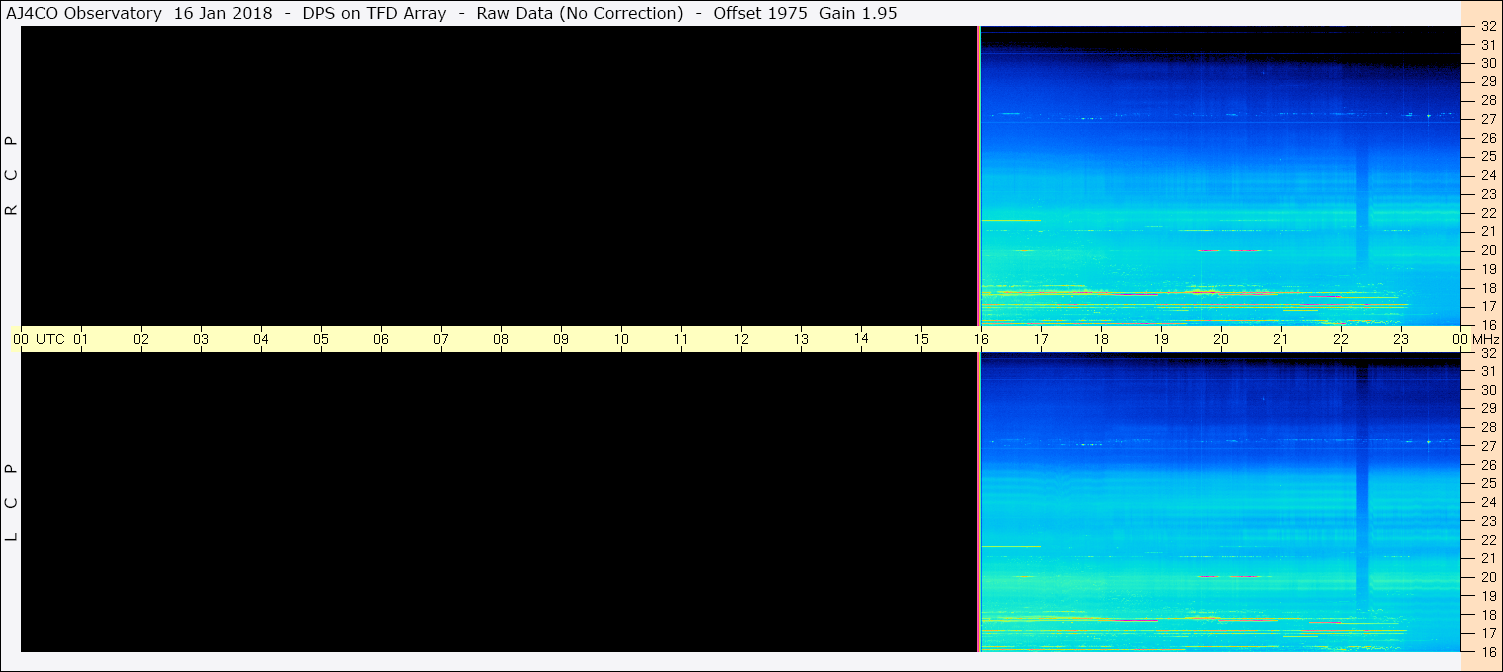Viewport: 1503px width, 672px height.
Task: Pick hour 21 on the UTC time axis
Action: [x=1281, y=339]
